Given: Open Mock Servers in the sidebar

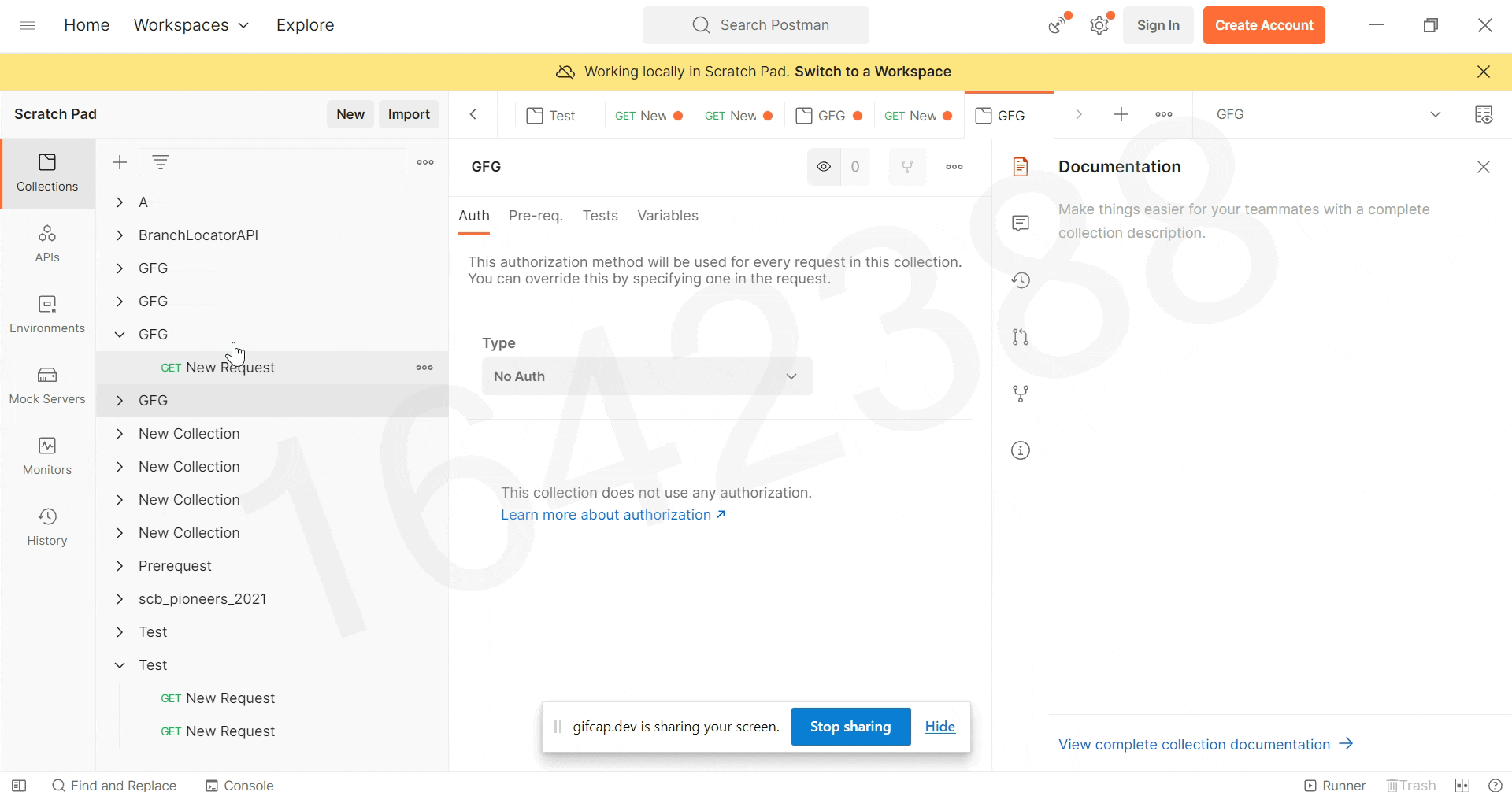Looking at the screenshot, I should point(47,386).
